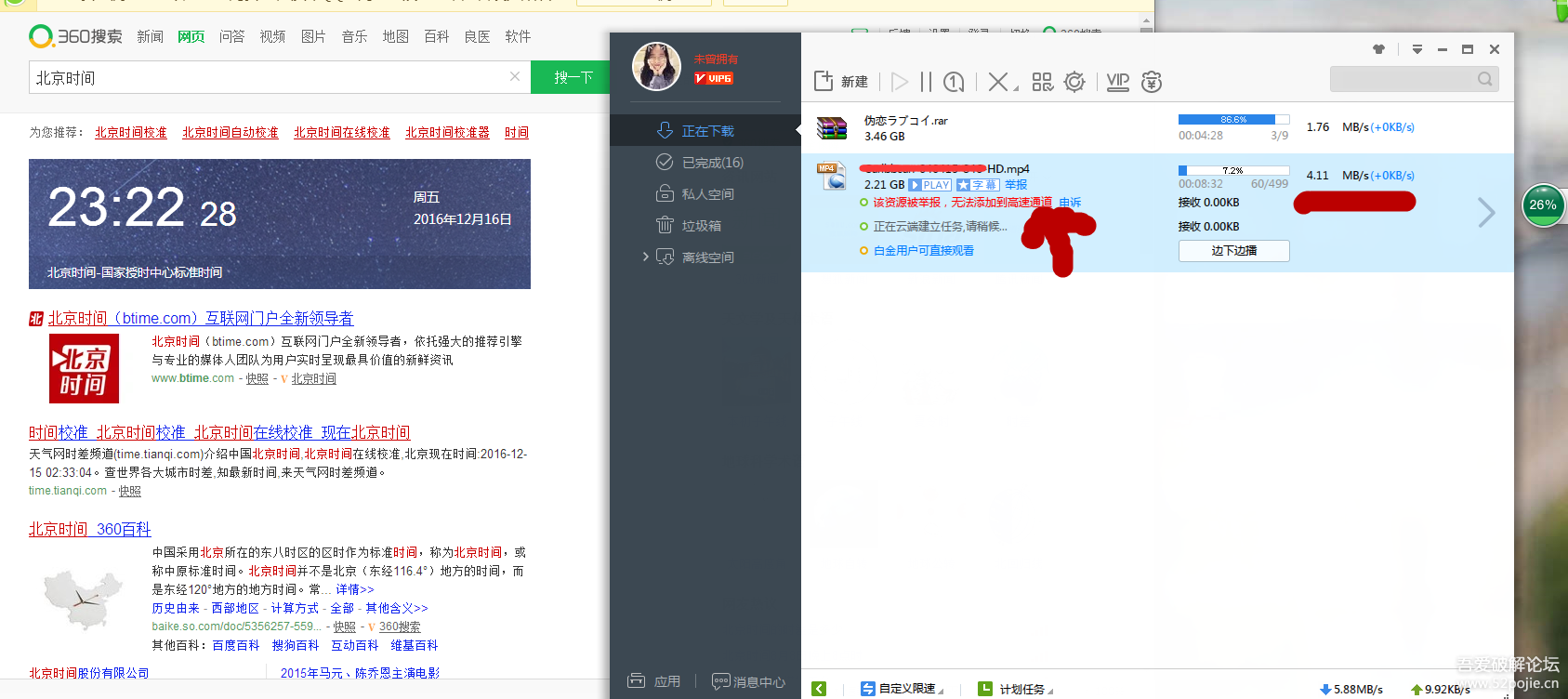Screen dimensions: 1568x699
Task: Click 白金用户可直接观看 link
Action: point(924,251)
